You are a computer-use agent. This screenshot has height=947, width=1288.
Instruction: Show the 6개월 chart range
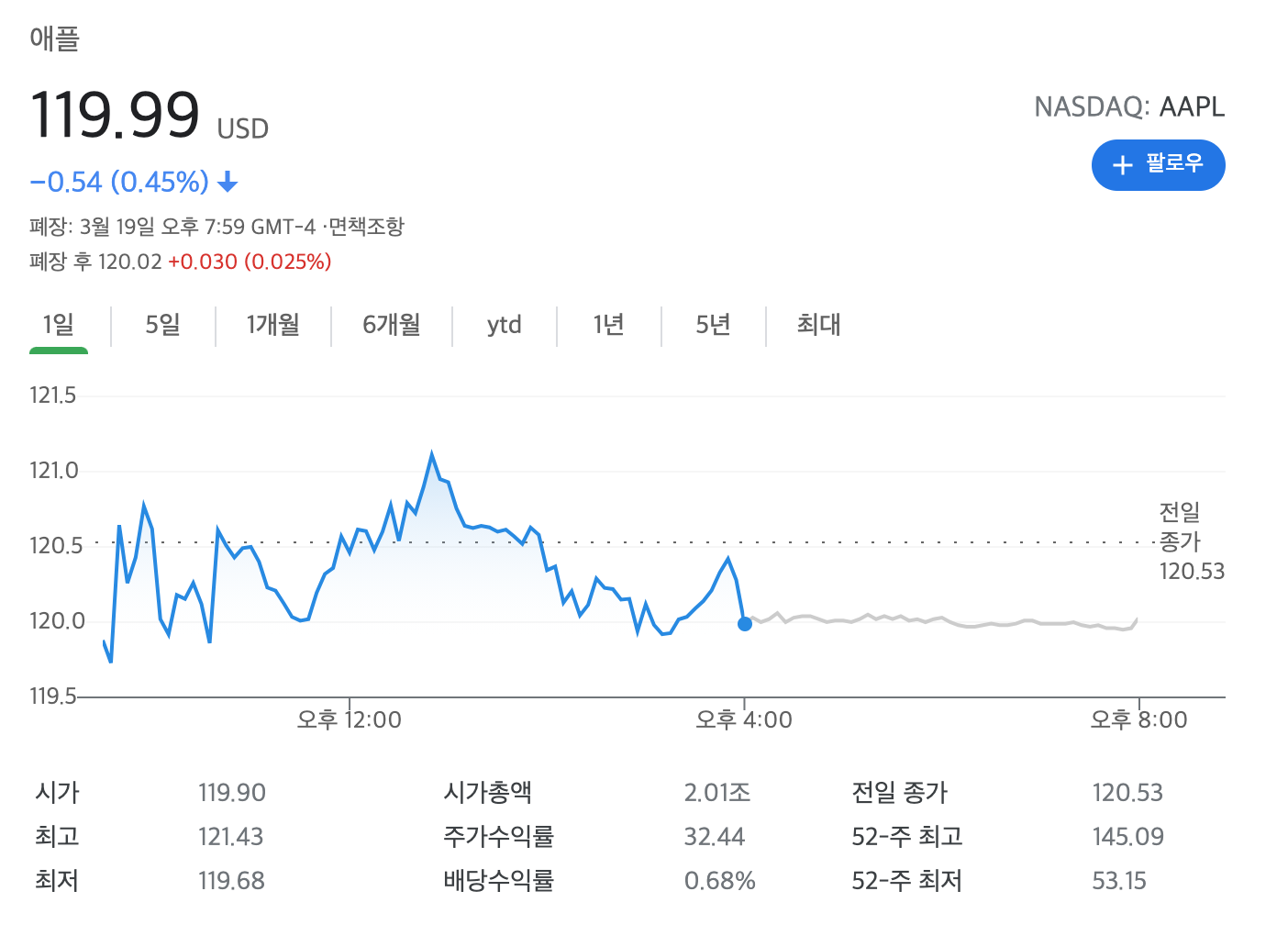tap(392, 325)
